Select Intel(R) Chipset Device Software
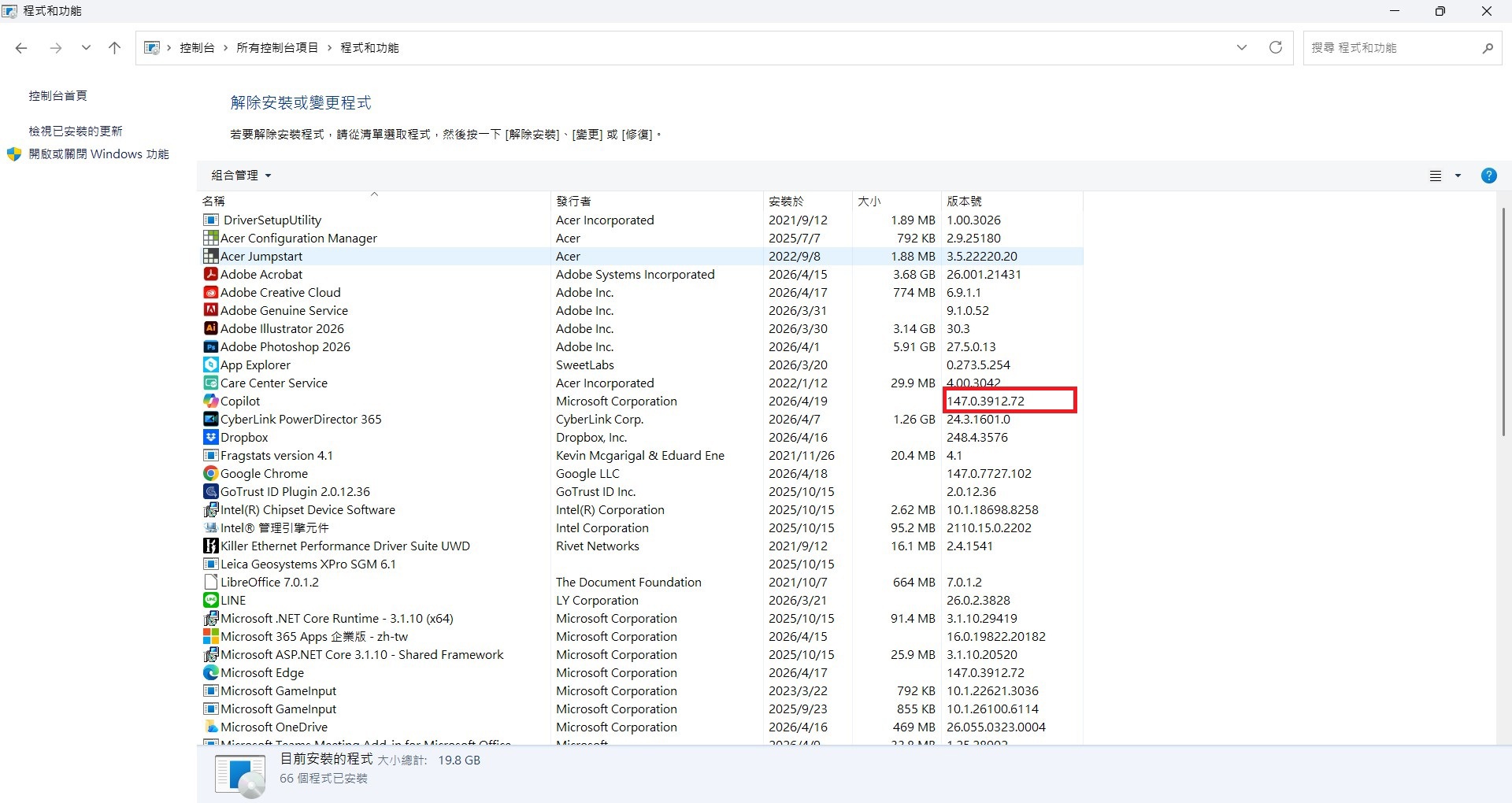This screenshot has height=803, width=1512. [641, 509]
